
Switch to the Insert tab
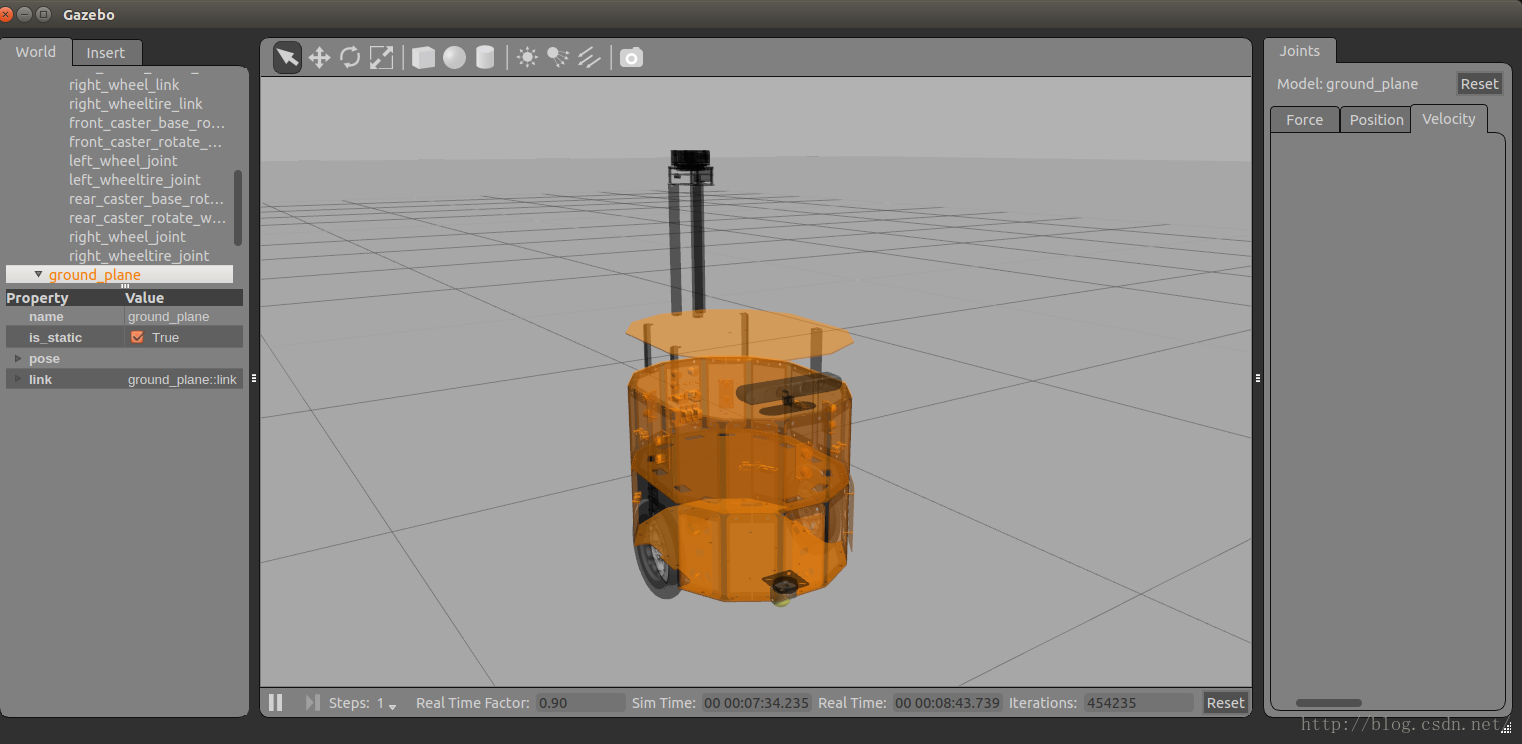pos(106,53)
